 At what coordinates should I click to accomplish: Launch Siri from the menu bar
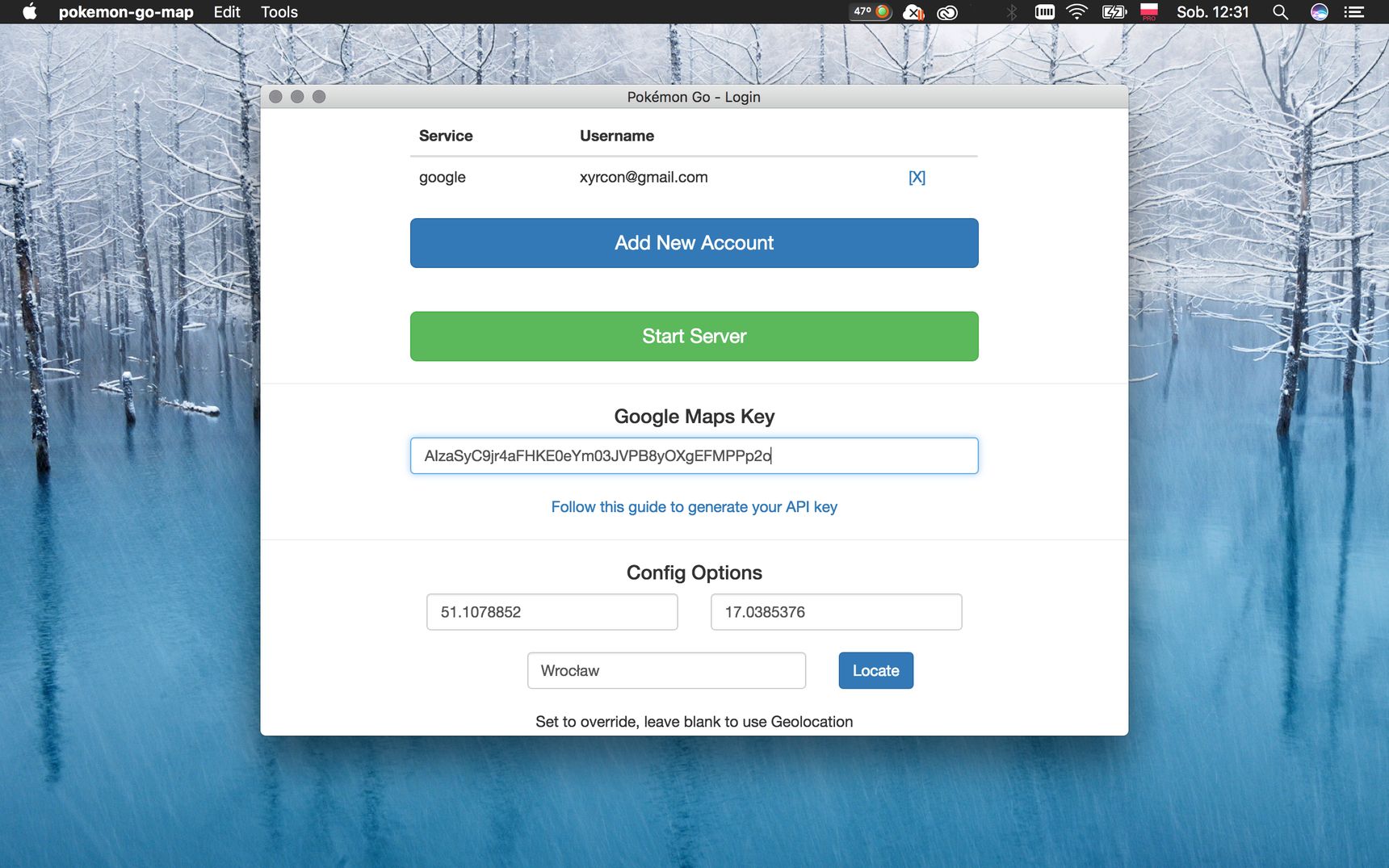point(1320,12)
